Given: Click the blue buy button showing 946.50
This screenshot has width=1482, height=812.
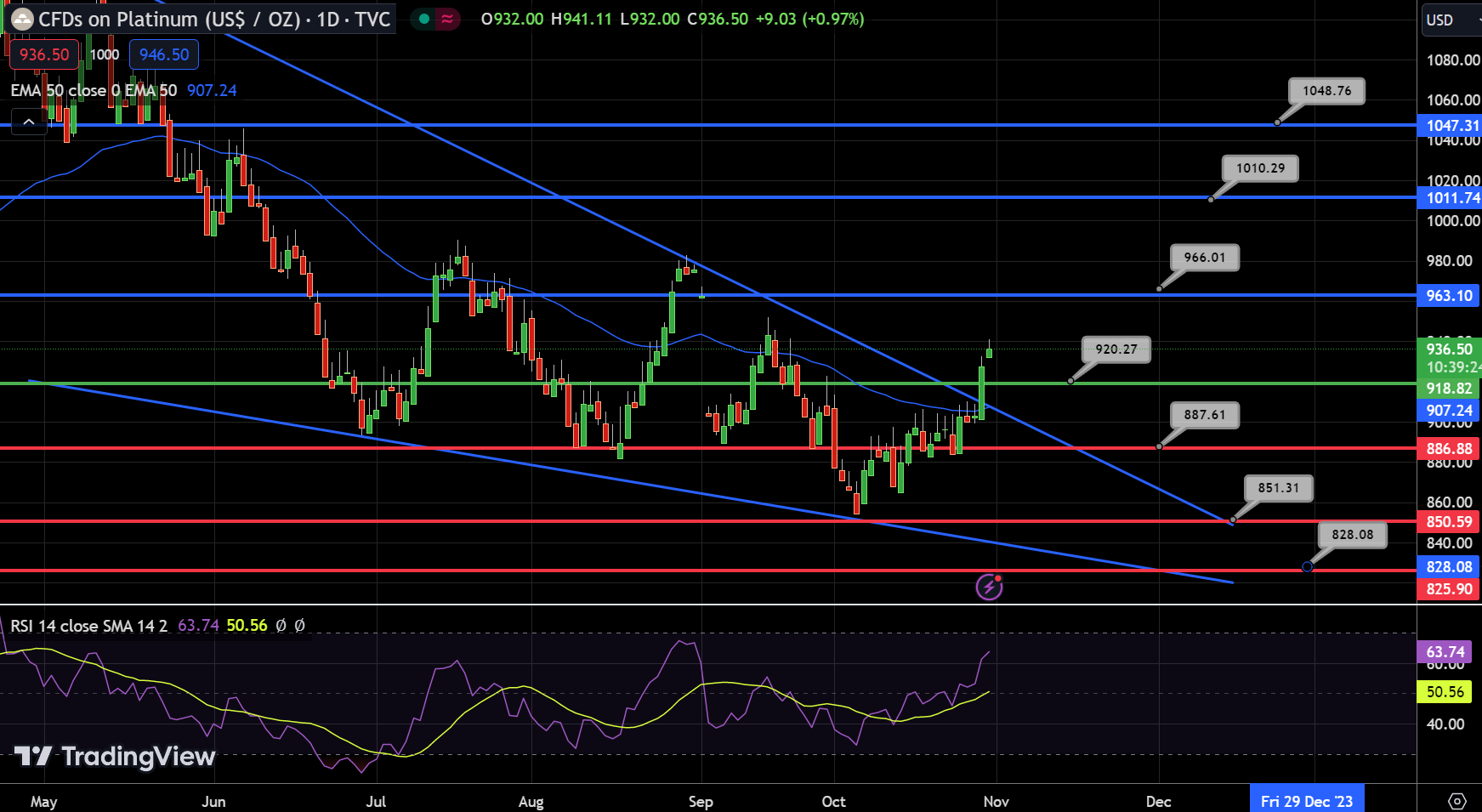Looking at the screenshot, I should point(163,54).
